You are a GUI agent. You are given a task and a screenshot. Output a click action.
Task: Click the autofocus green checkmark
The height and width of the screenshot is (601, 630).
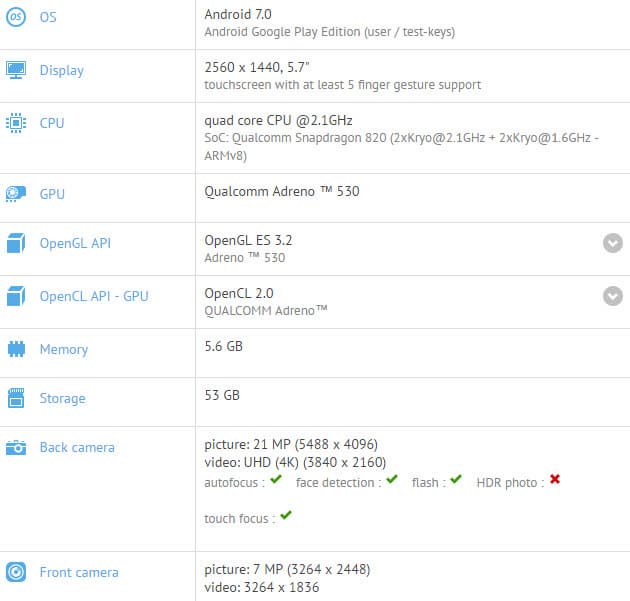pyautogui.click(x=276, y=479)
